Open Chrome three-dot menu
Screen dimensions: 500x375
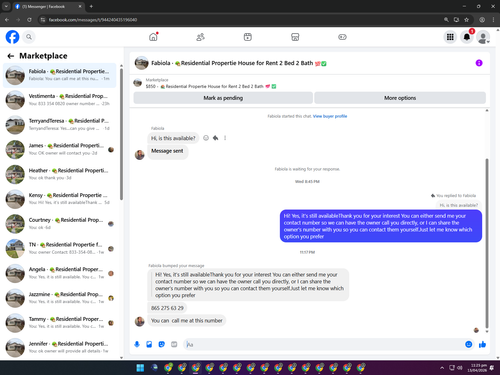(x=493, y=20)
